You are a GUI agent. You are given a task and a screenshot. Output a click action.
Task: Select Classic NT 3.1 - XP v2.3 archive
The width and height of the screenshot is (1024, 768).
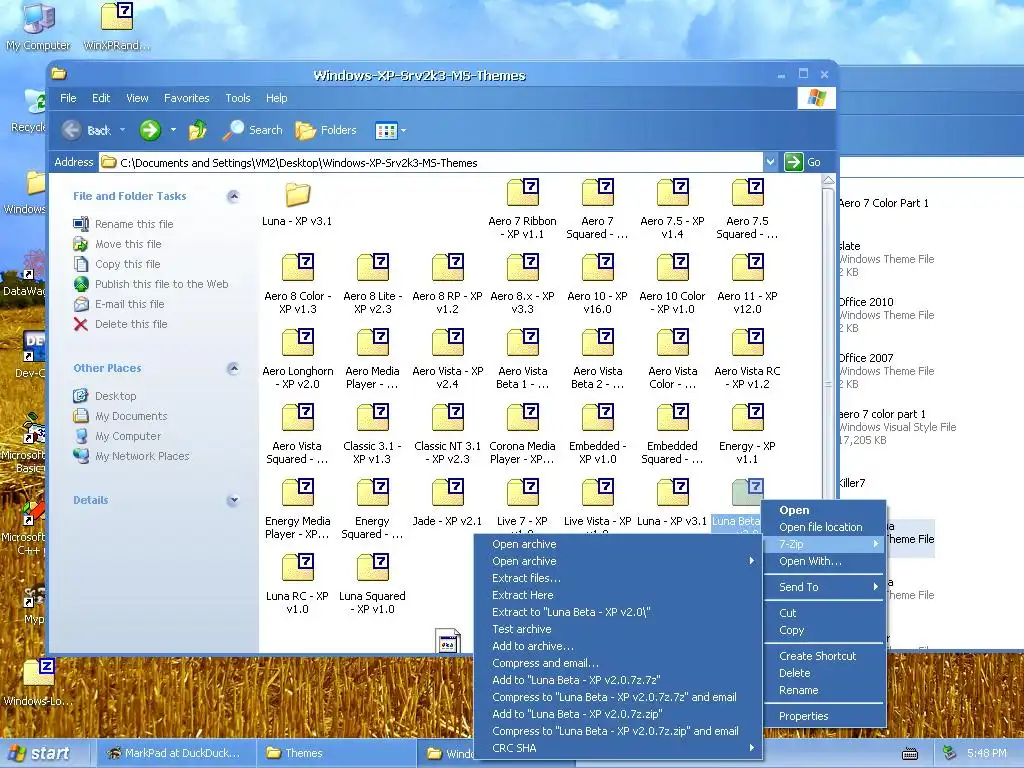point(447,434)
